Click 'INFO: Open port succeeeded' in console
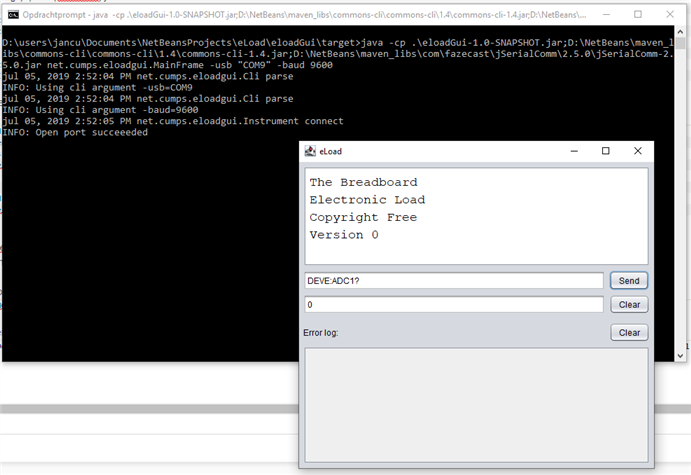 pyautogui.click(x=75, y=132)
